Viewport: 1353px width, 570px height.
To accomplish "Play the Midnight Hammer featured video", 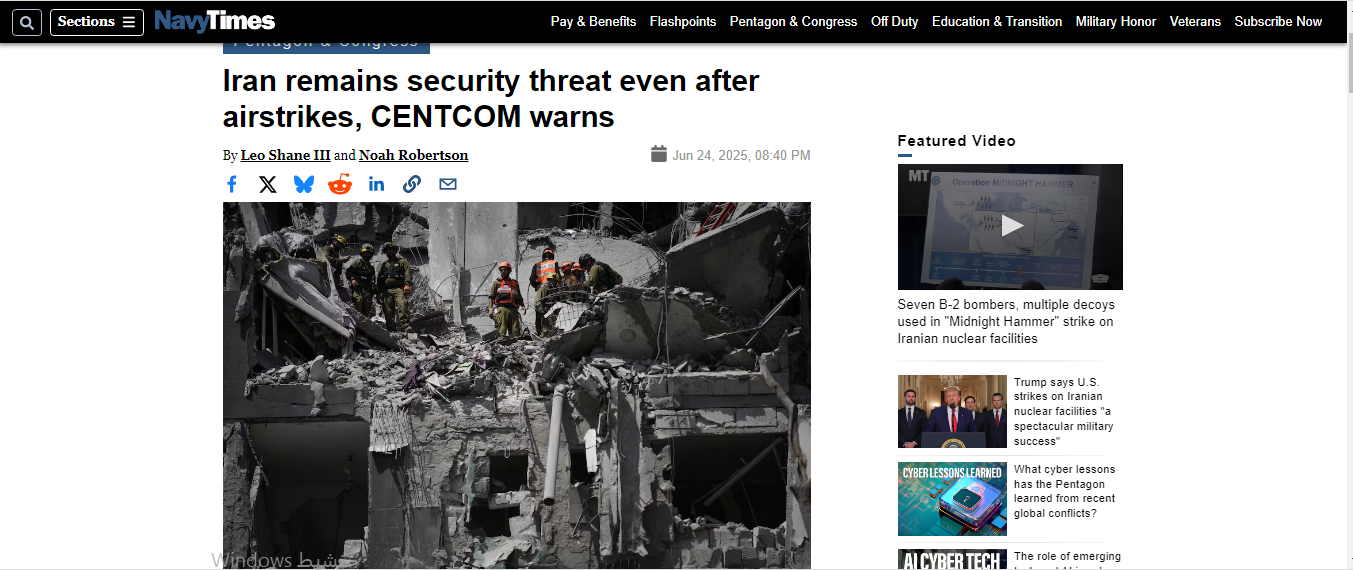I will [x=1010, y=227].
